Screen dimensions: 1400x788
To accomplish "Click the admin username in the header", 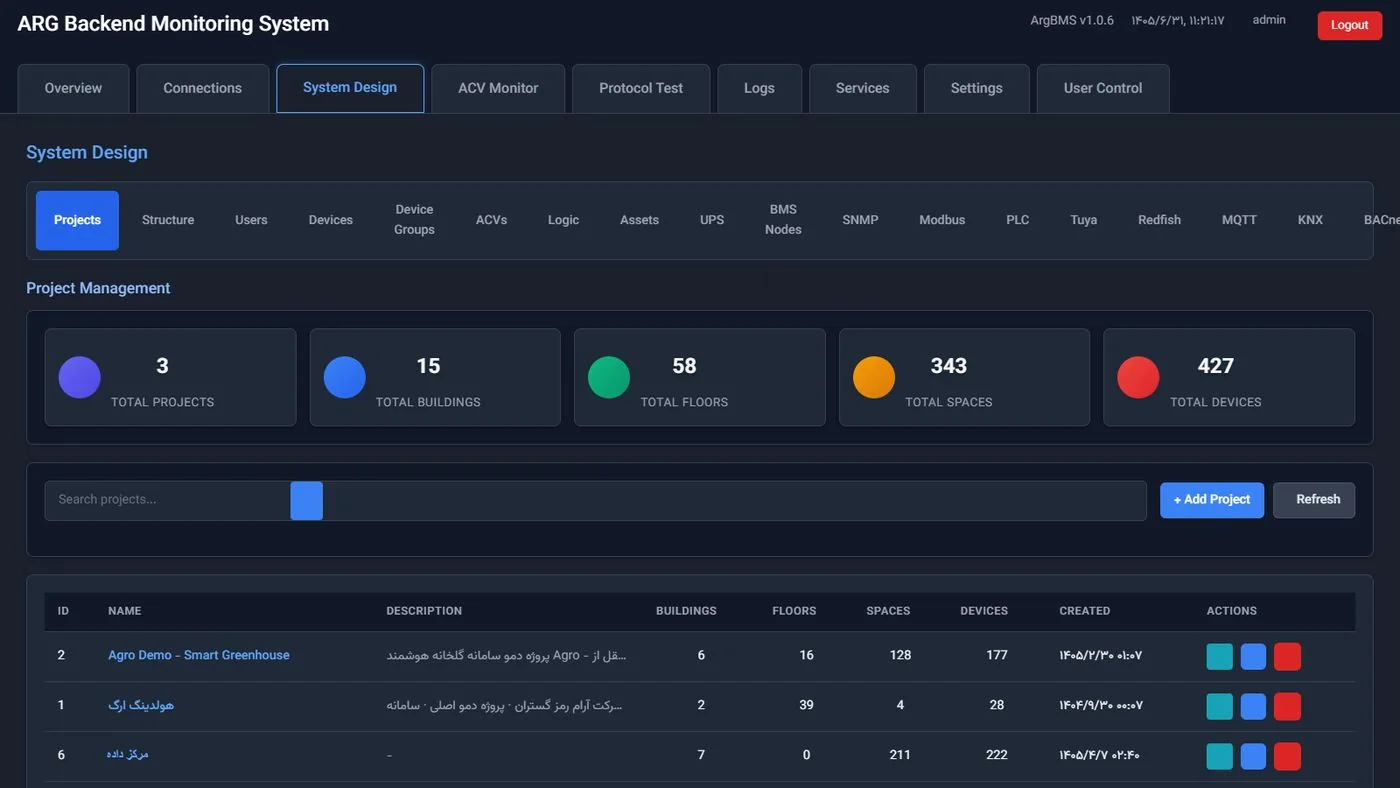I will click(1269, 20).
